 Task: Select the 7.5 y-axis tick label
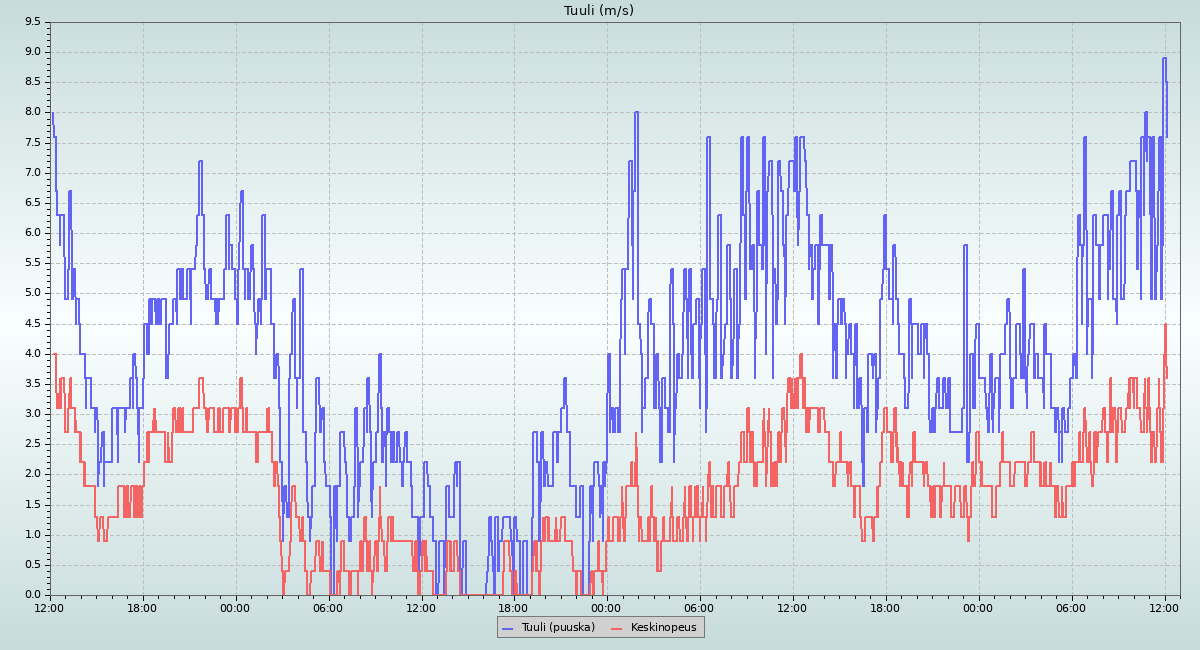(32, 142)
